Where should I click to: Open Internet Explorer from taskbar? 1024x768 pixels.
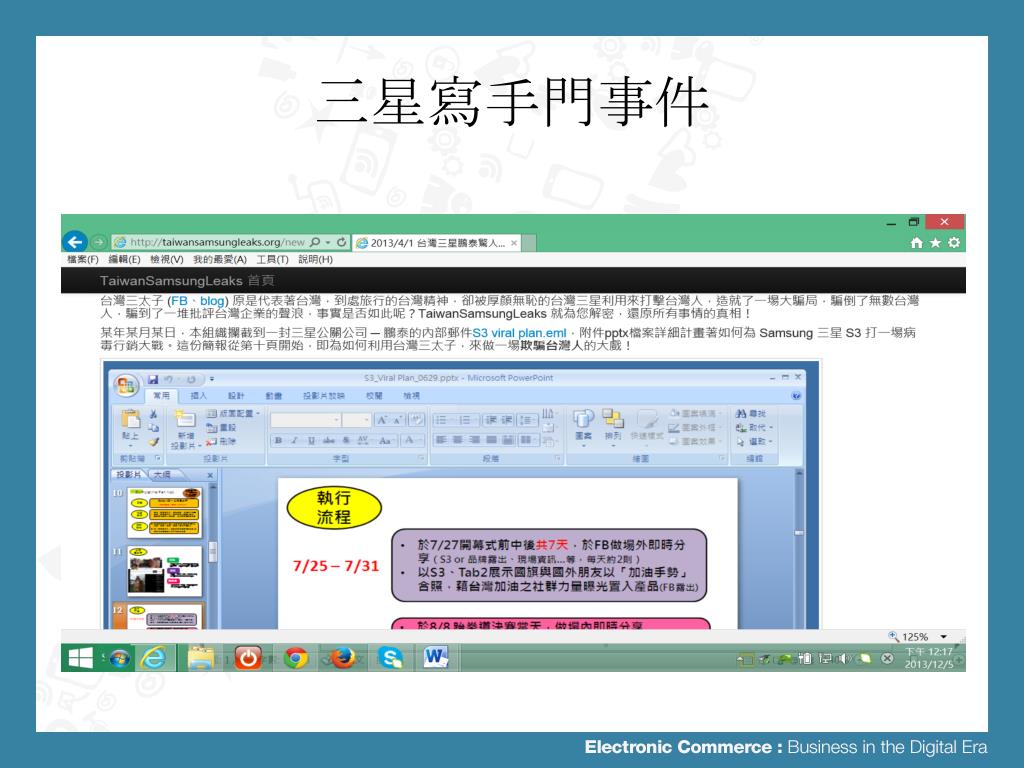pyautogui.click(x=153, y=658)
